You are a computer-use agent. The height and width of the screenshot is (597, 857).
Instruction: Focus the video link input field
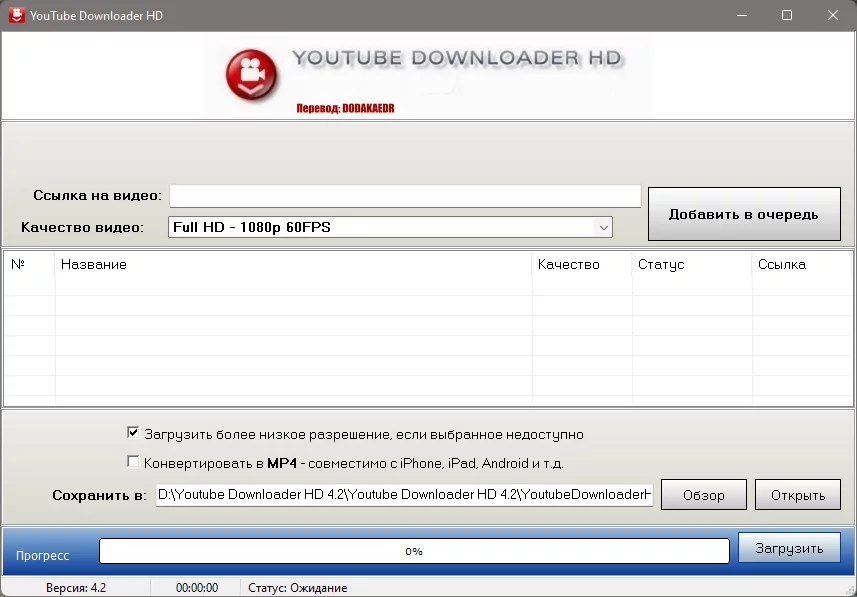(x=405, y=196)
